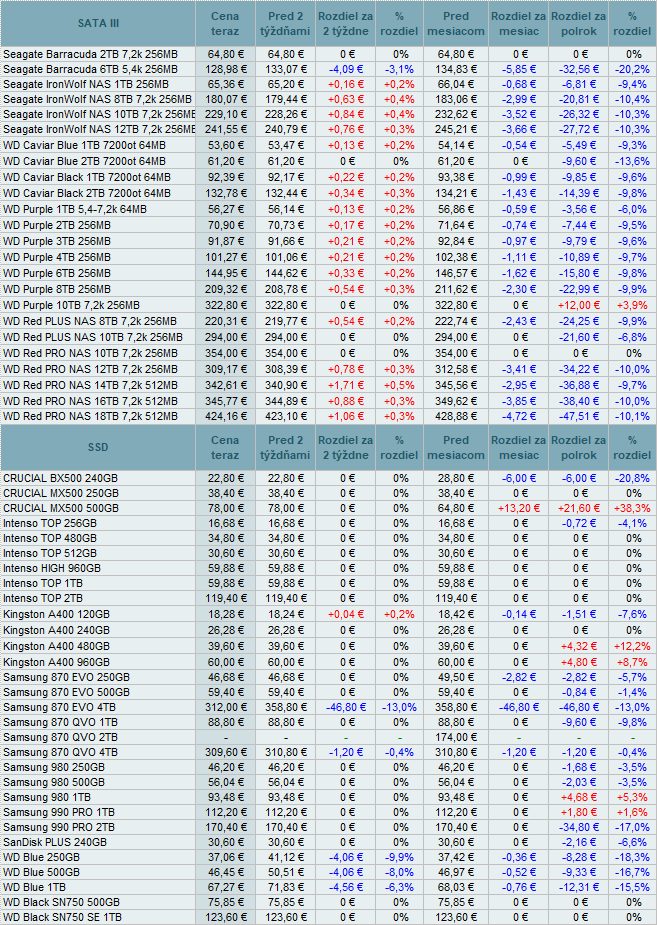Select WD Blue 500GB row name
Screen dimensions: 657x925
(x=41, y=872)
